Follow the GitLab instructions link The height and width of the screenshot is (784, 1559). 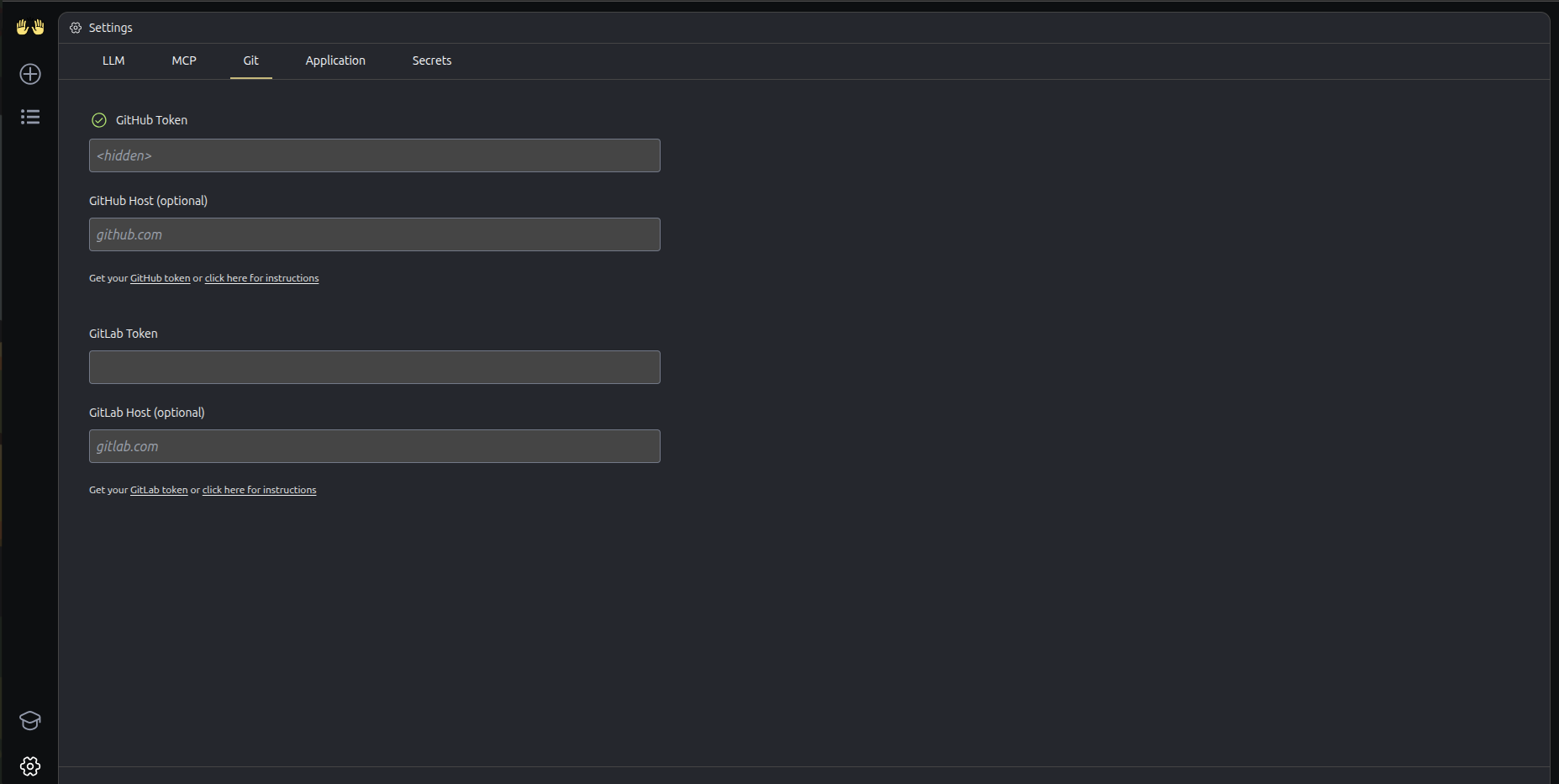point(259,489)
